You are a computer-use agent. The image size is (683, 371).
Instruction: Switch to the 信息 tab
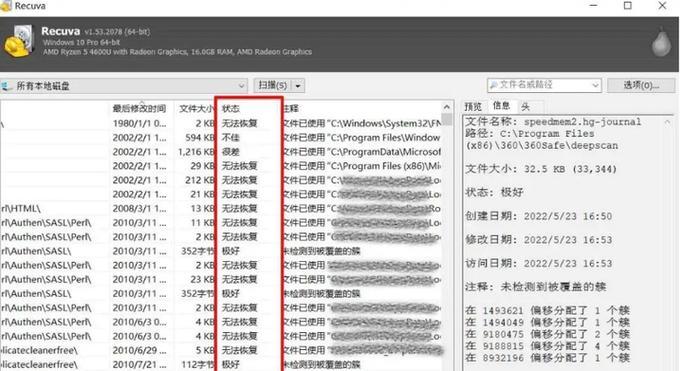click(x=501, y=105)
